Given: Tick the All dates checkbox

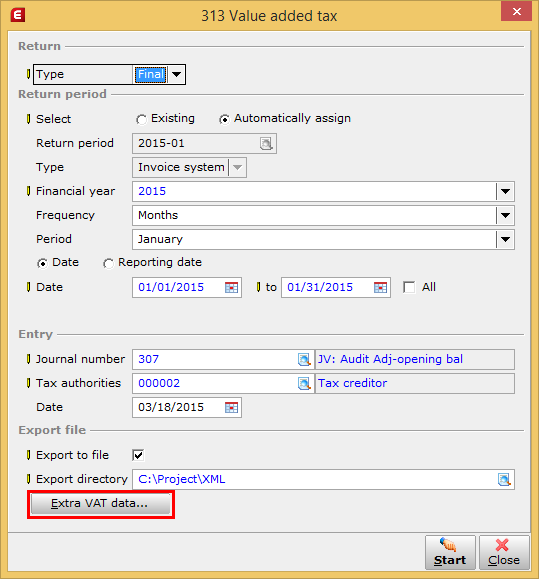Looking at the screenshot, I should [x=409, y=287].
